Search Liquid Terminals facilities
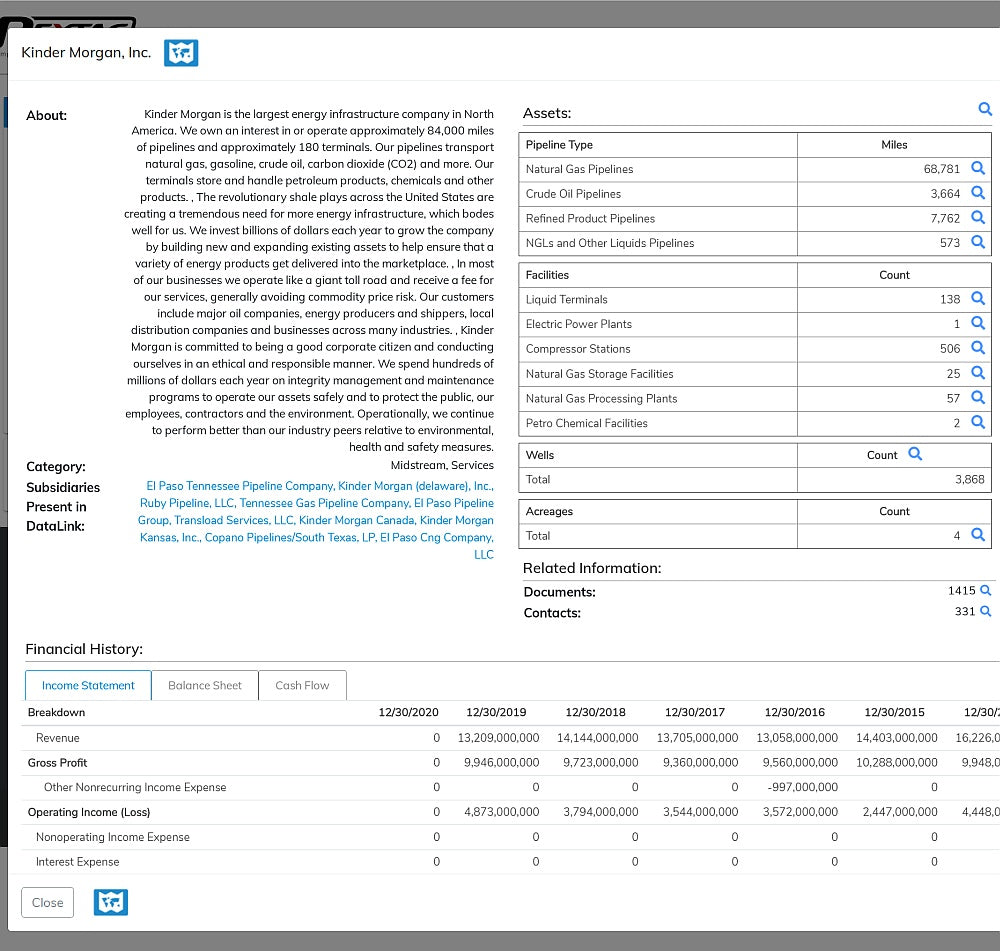The width and height of the screenshot is (1000, 951). tap(978, 299)
